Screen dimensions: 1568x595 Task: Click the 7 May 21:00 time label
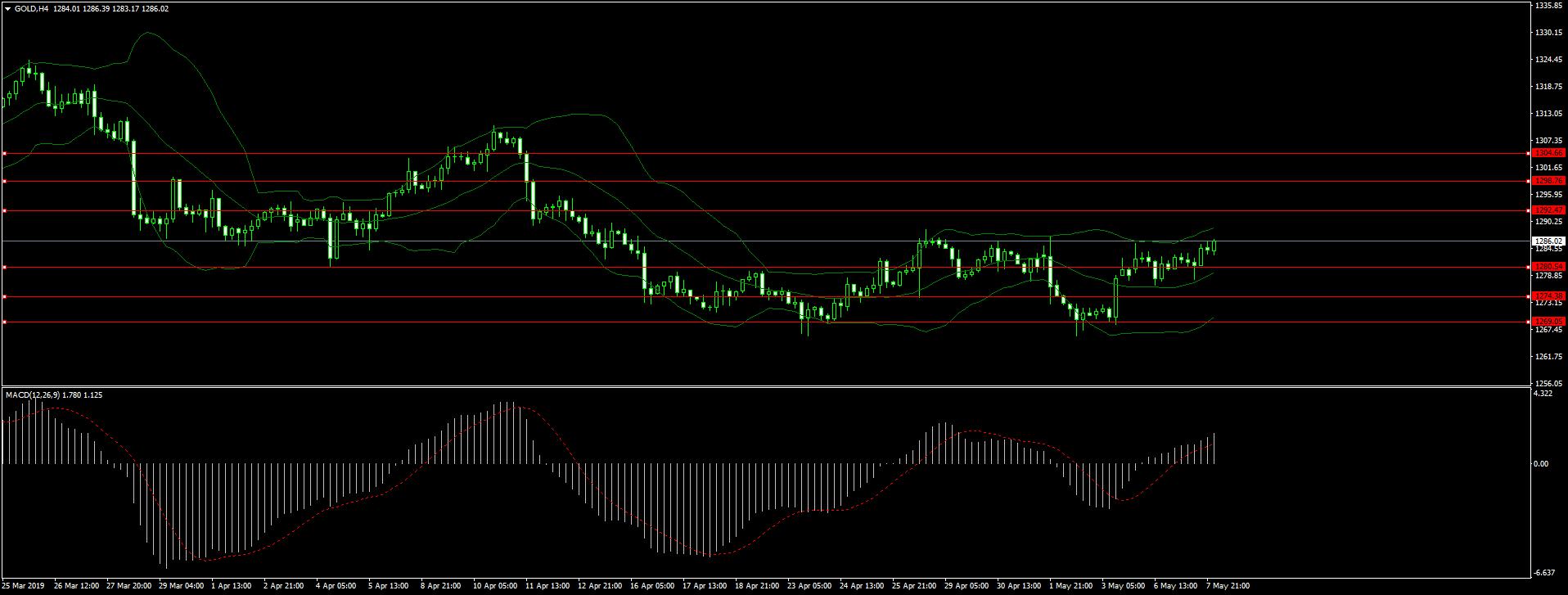(1226, 586)
